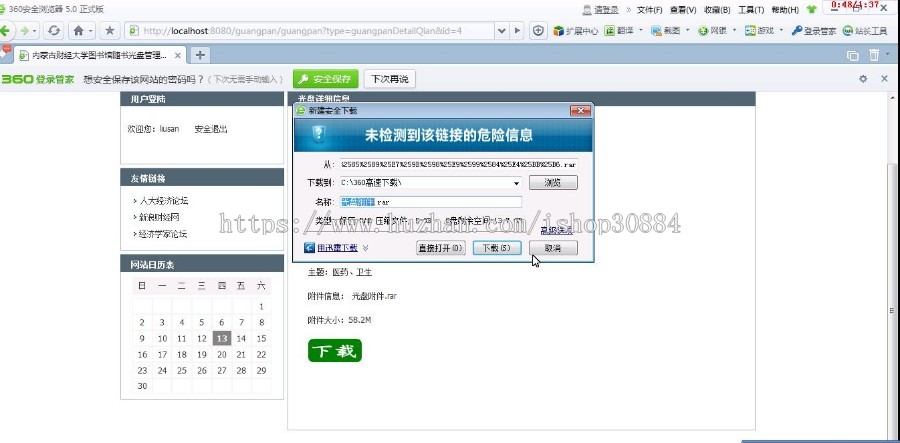900x443 pixels.
Task: Open the 帮助(H) menu
Action: 785,10
